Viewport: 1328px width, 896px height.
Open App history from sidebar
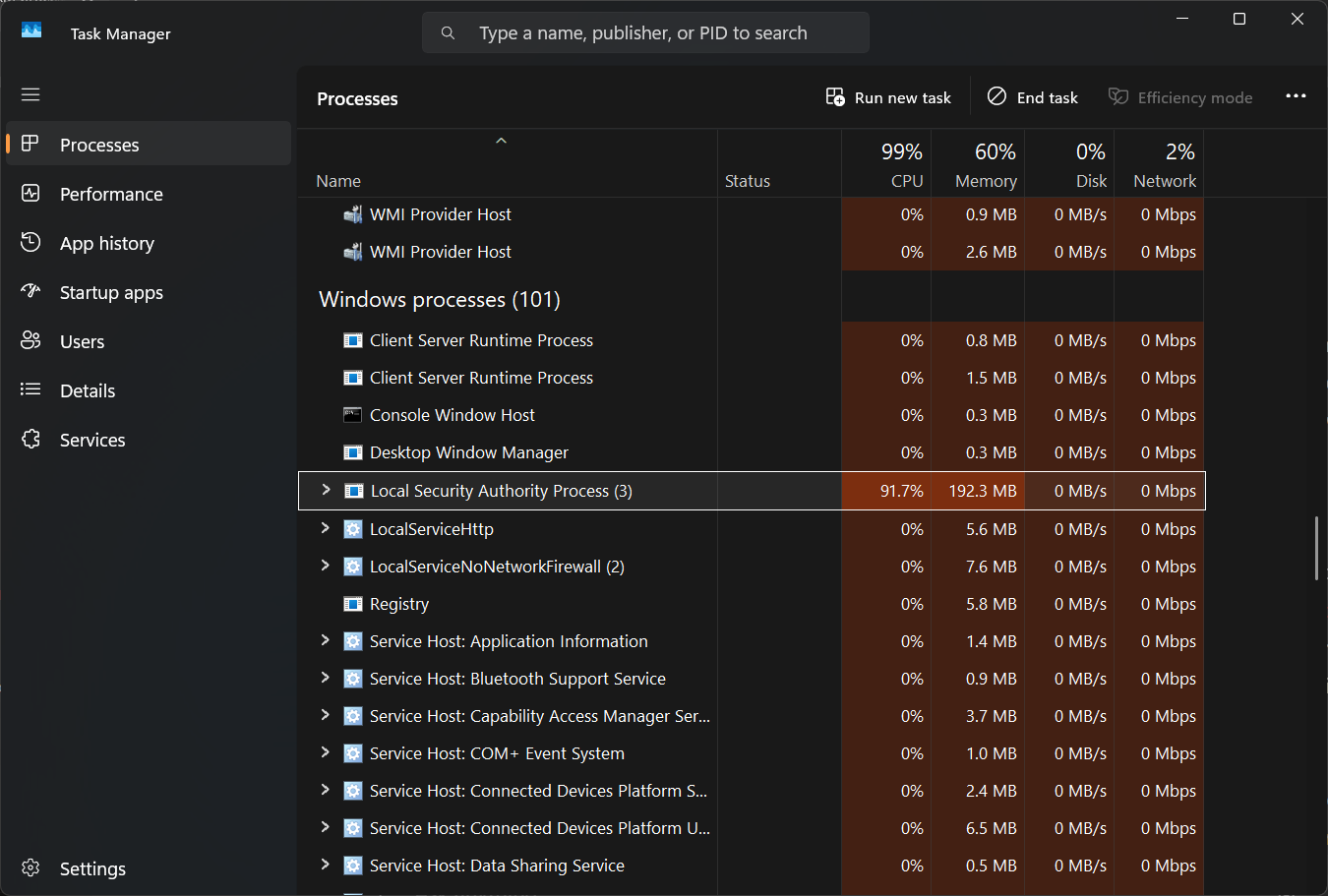pos(106,243)
